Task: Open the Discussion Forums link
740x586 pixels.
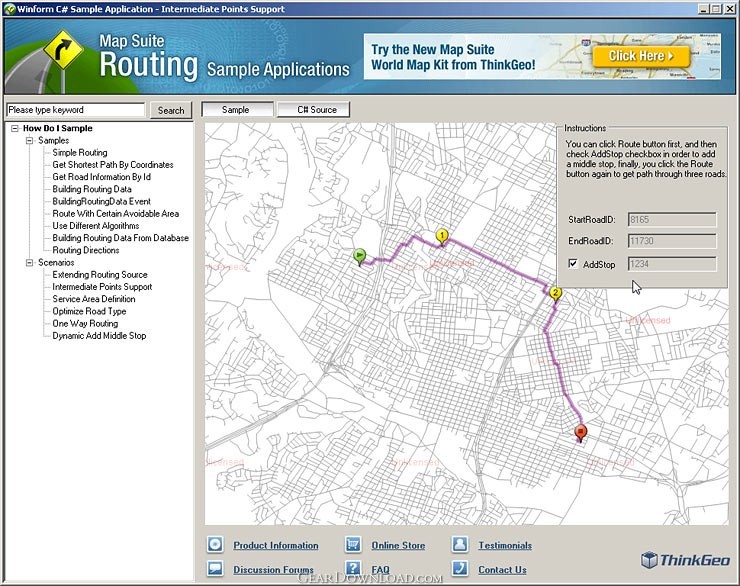Action: 273,569
